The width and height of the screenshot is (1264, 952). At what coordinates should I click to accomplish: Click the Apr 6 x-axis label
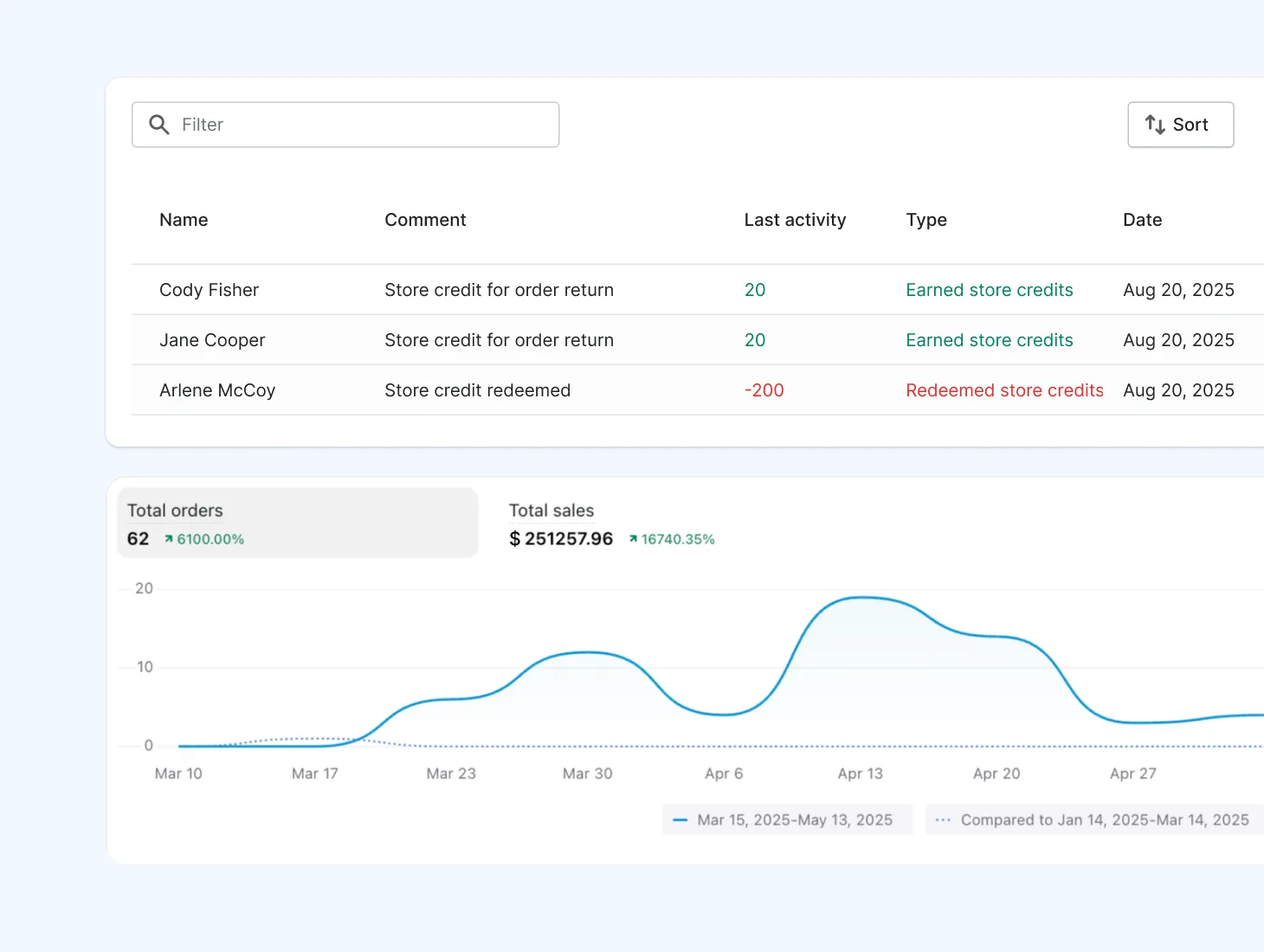724,774
